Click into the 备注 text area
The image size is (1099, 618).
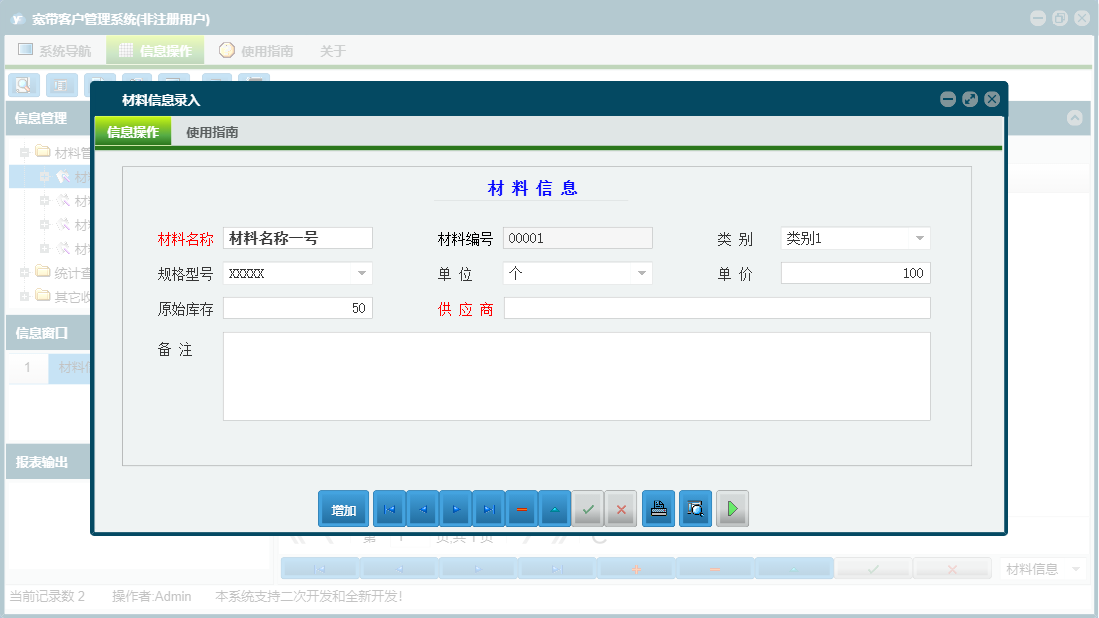pyautogui.click(x=576, y=376)
